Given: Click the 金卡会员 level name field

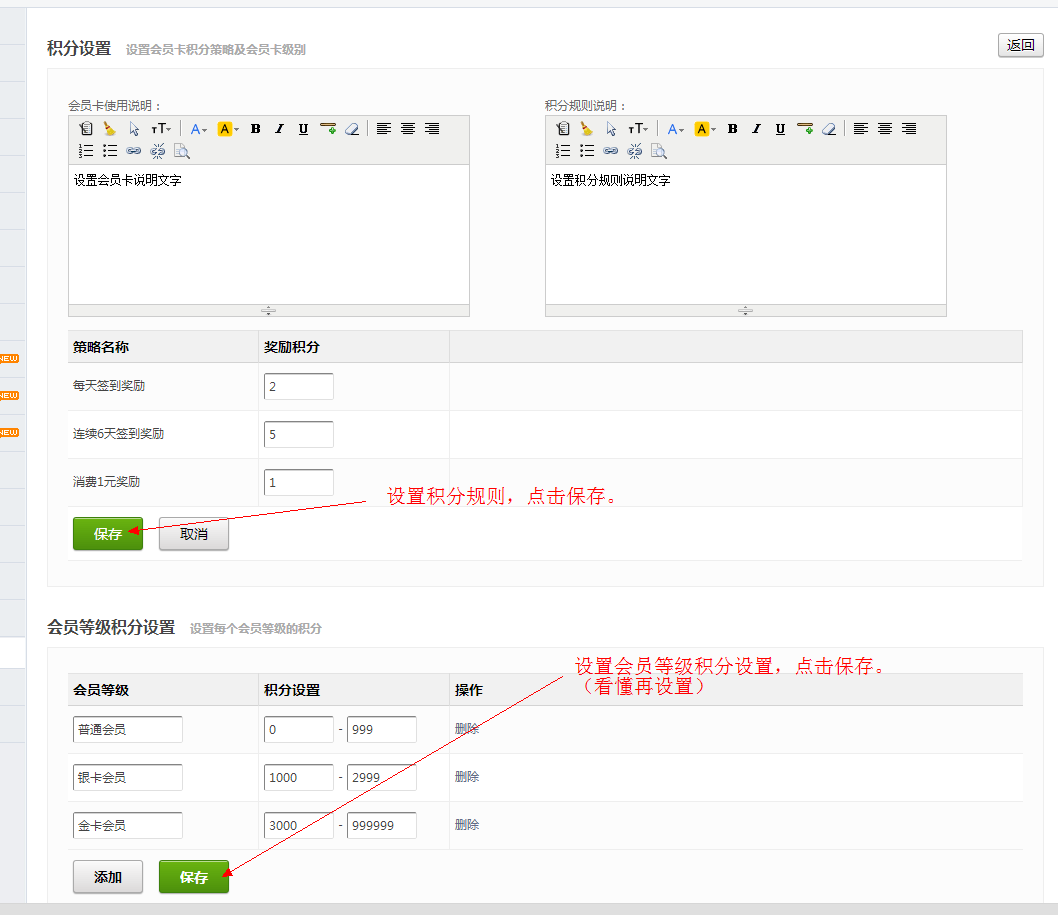Looking at the screenshot, I should pyautogui.click(x=127, y=825).
